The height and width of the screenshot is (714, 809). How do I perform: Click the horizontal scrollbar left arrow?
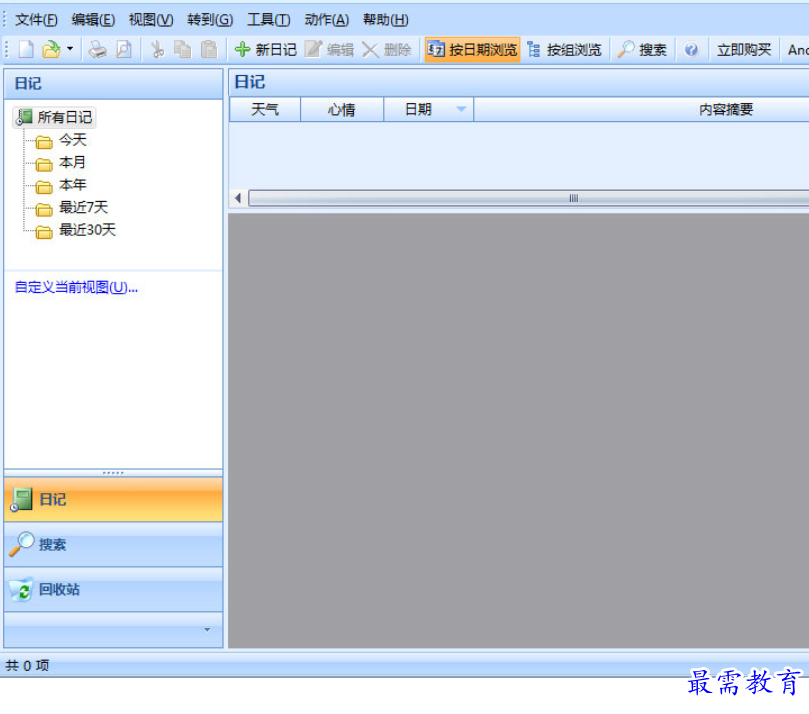pos(238,198)
